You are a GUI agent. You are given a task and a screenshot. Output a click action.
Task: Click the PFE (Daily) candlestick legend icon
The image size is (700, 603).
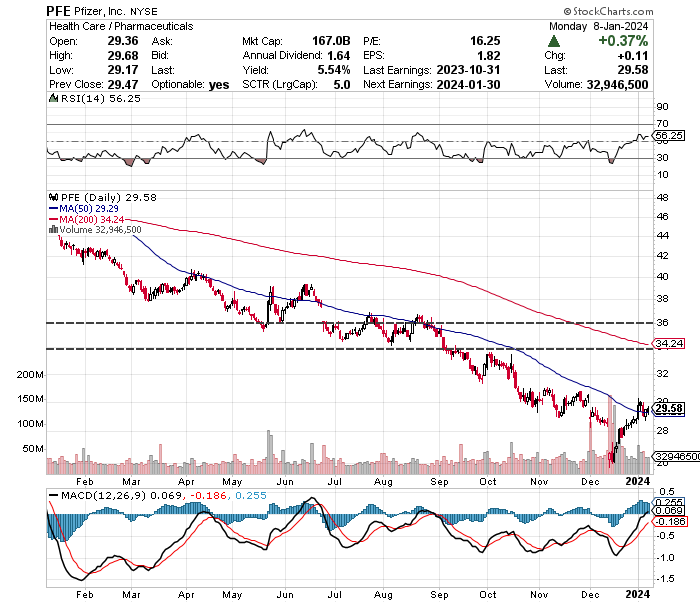[52, 197]
